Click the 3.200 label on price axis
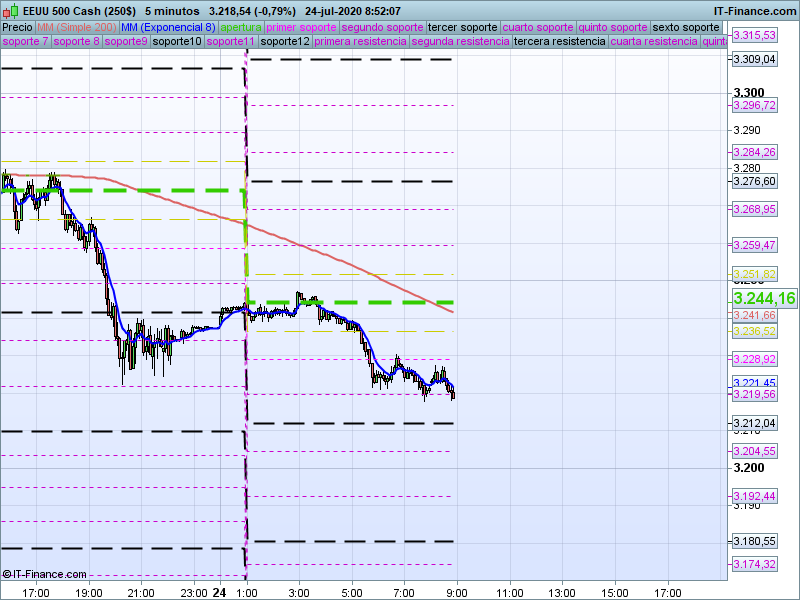The width and height of the screenshot is (800, 600). [x=748, y=468]
